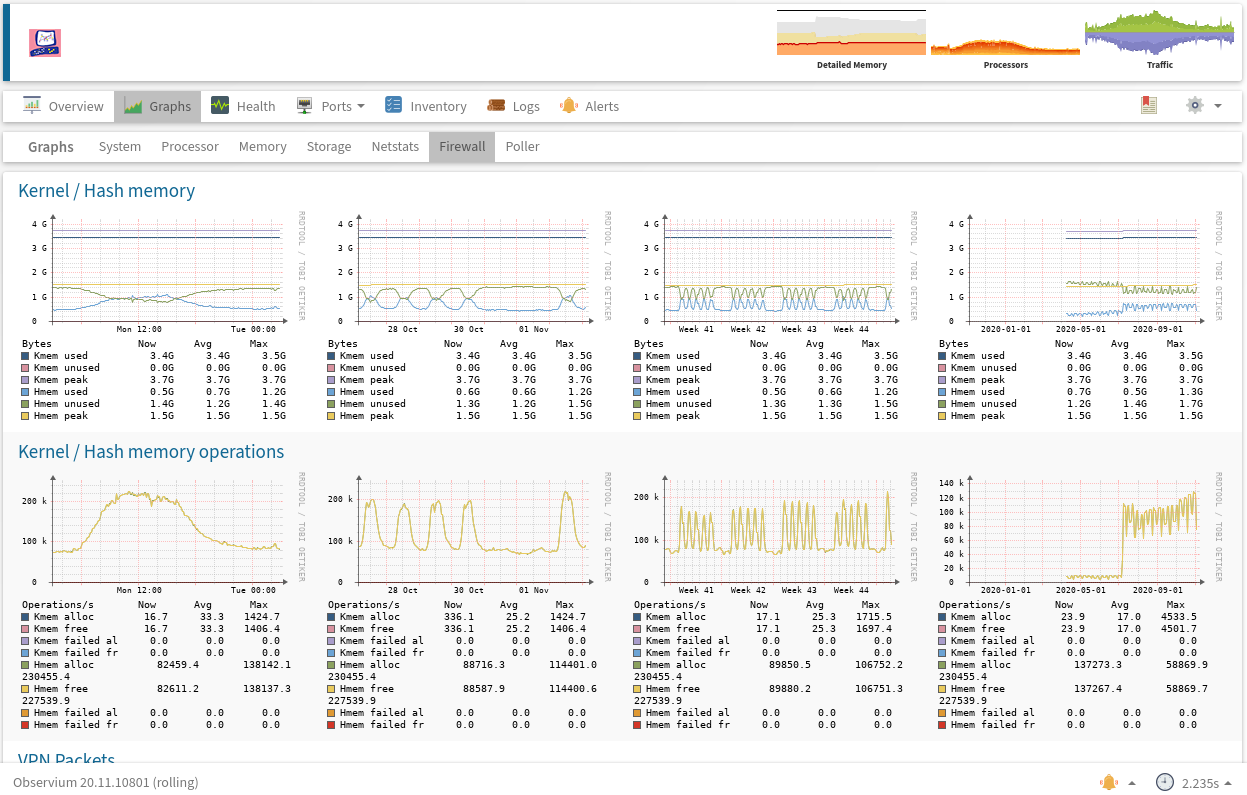The height and width of the screenshot is (795, 1247).
Task: Open the Logs tab
Action: [514, 106]
